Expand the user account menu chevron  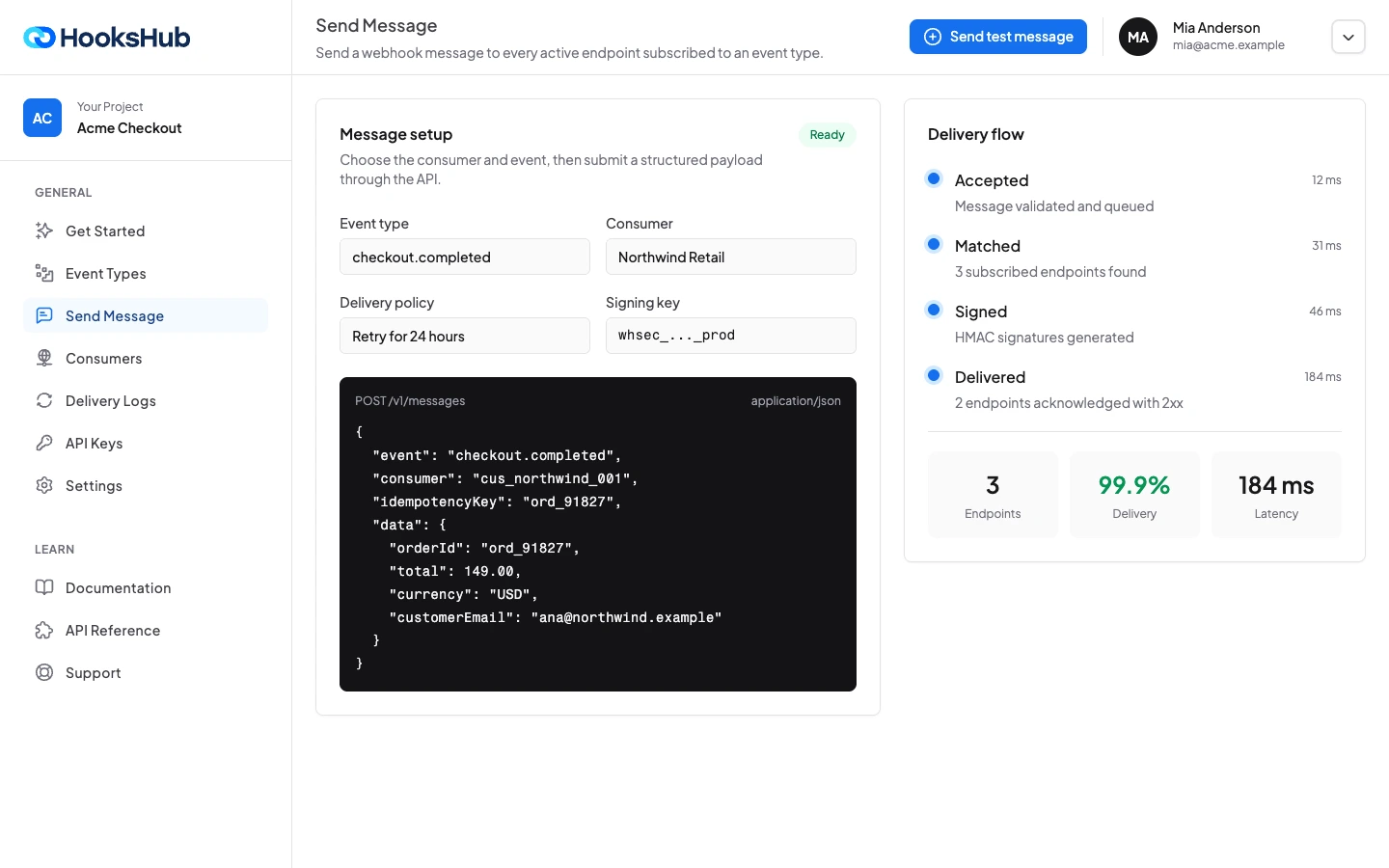[1348, 37]
